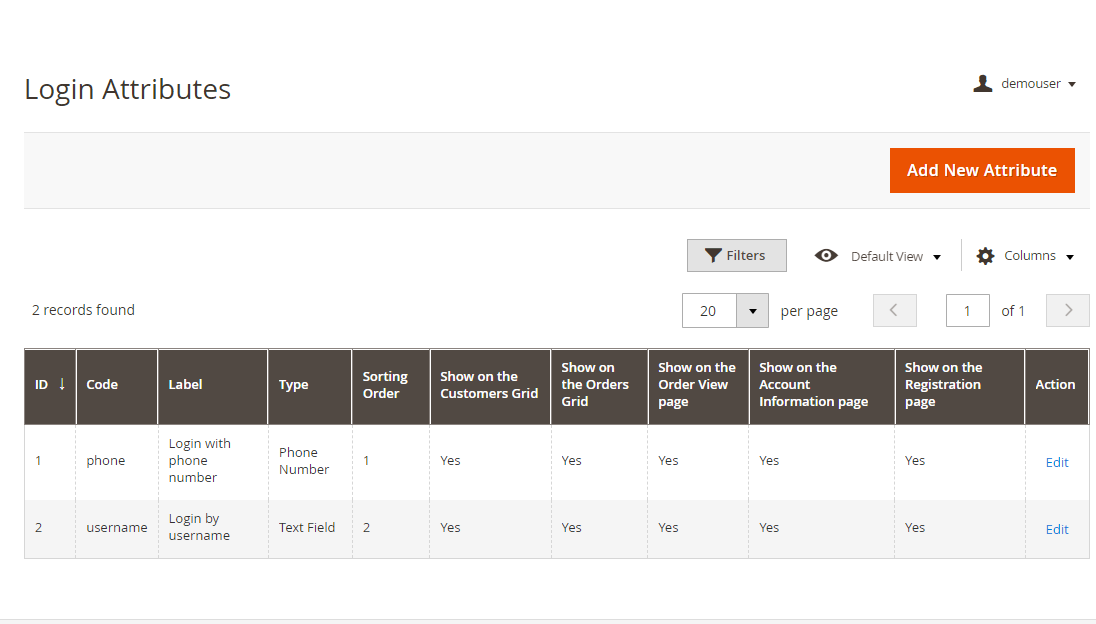Viewport: 1096px width, 624px height.
Task: Open the Filters panel
Action: [x=737, y=256]
